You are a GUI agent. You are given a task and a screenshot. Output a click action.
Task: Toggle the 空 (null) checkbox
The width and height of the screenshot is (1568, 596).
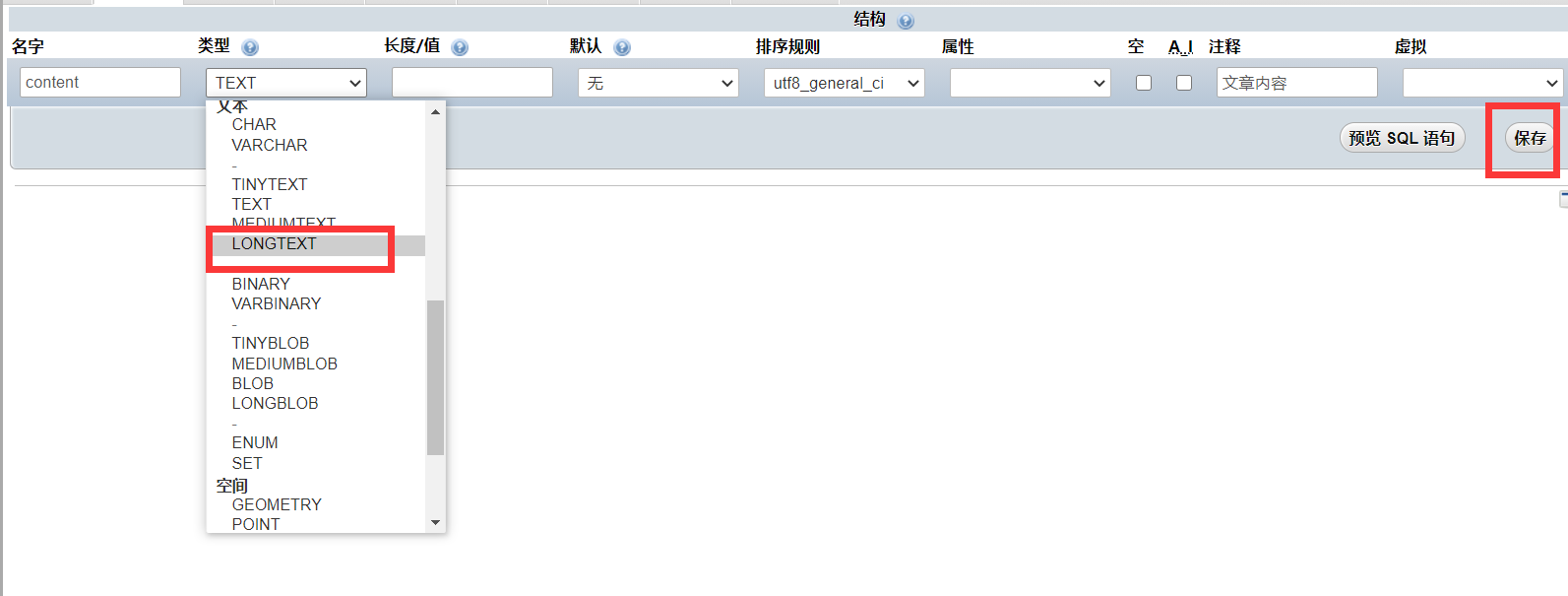point(1144,83)
